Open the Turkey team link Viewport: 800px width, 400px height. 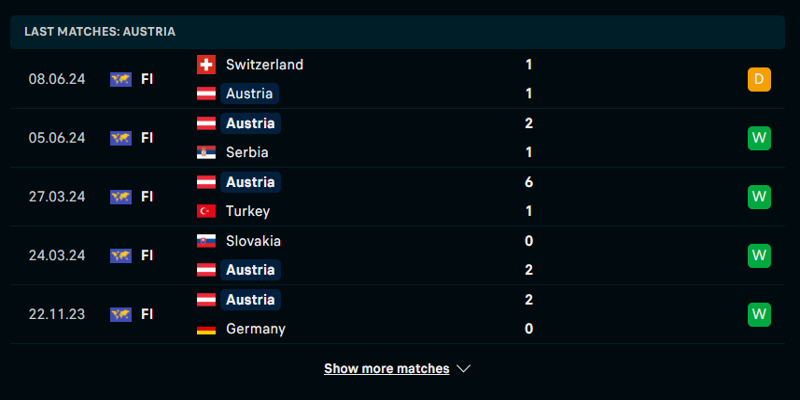(248, 211)
